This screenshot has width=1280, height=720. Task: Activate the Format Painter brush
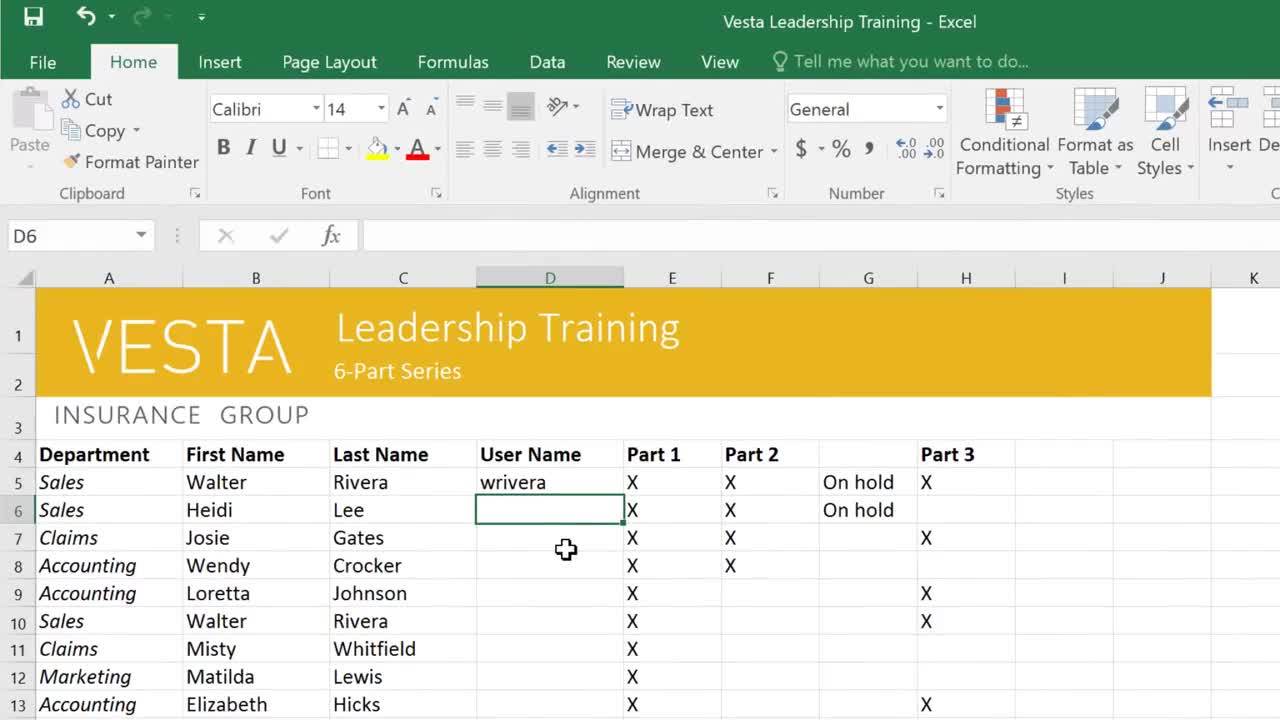point(130,162)
